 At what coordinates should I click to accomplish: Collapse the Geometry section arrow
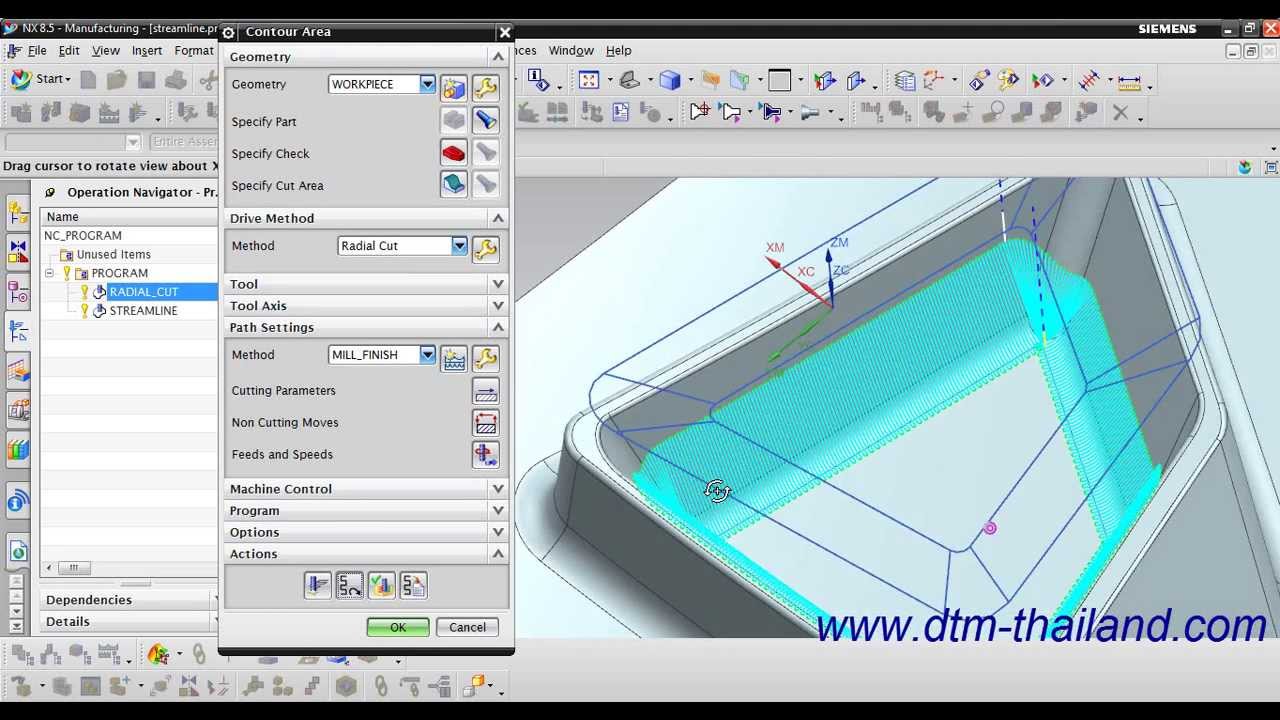coord(498,57)
